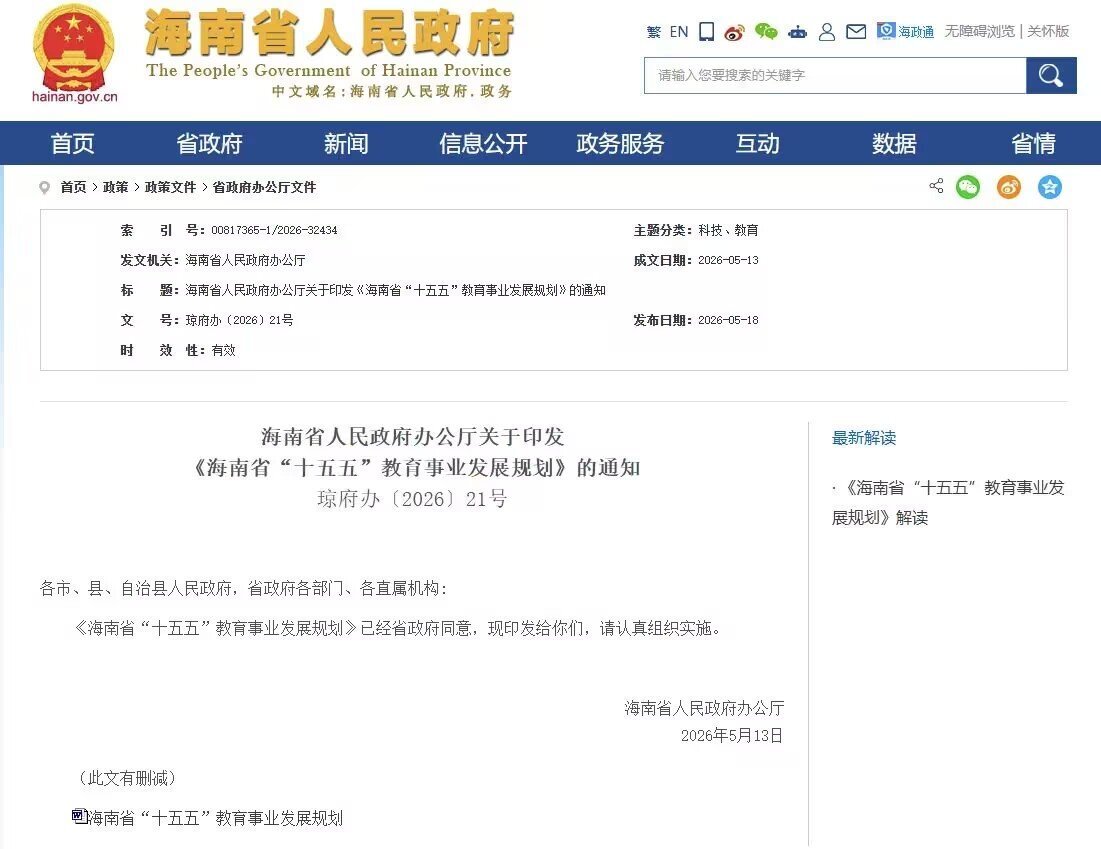Enable 无障碍浏览 accessibility mode
Image resolution: width=1101 pixels, height=849 pixels.
(980, 31)
